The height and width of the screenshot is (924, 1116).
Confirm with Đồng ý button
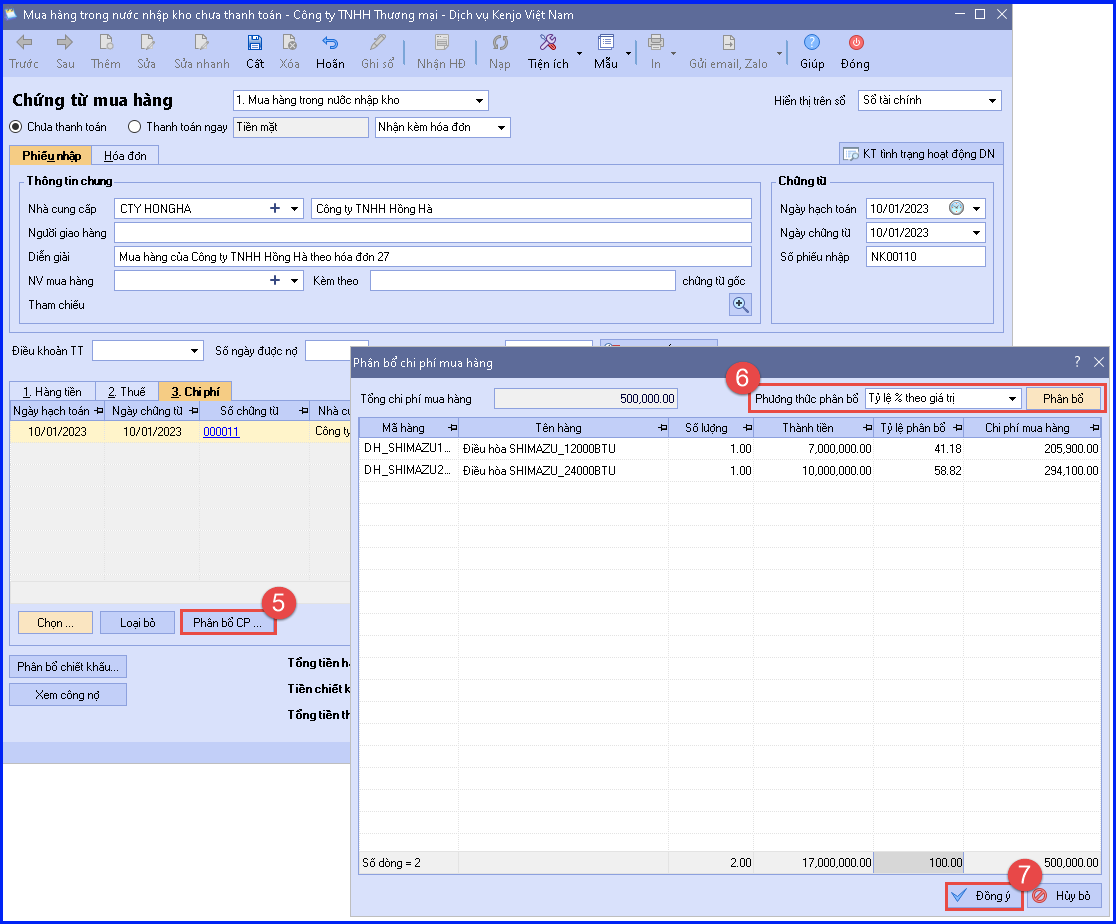click(983, 896)
